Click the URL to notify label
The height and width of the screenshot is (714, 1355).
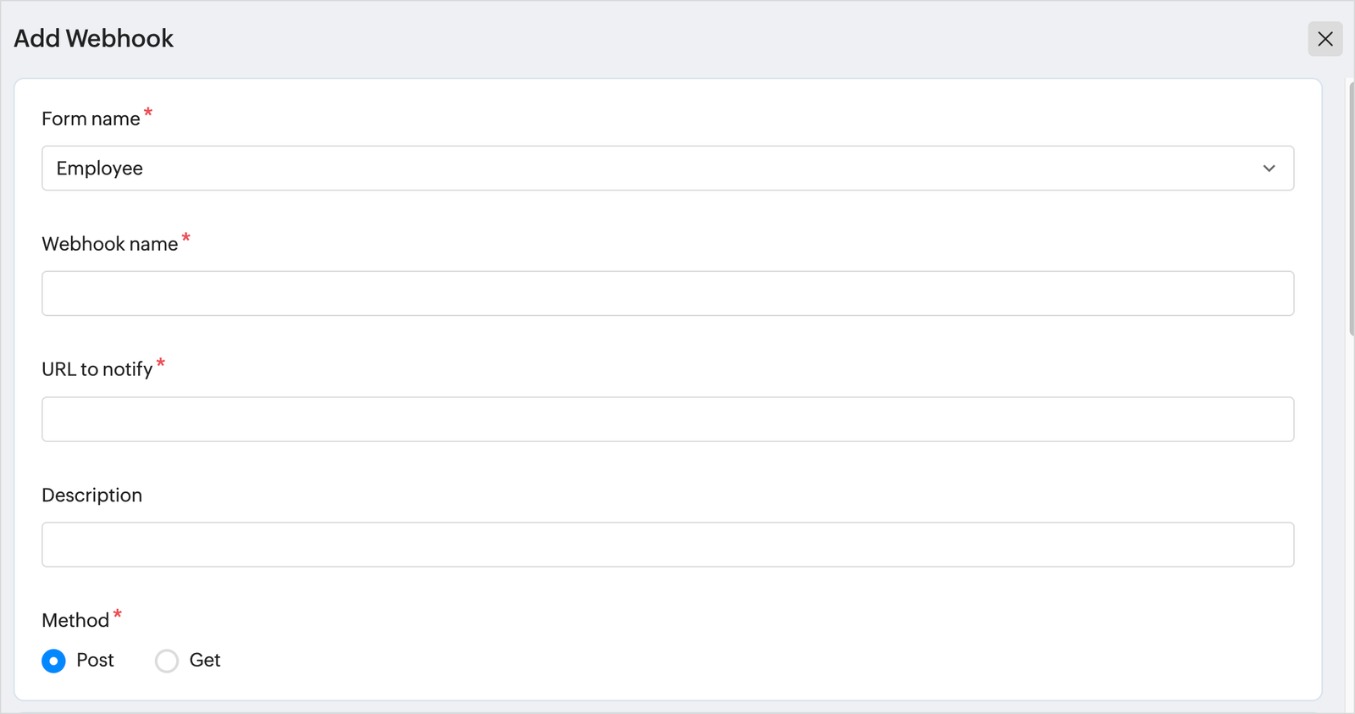point(97,369)
